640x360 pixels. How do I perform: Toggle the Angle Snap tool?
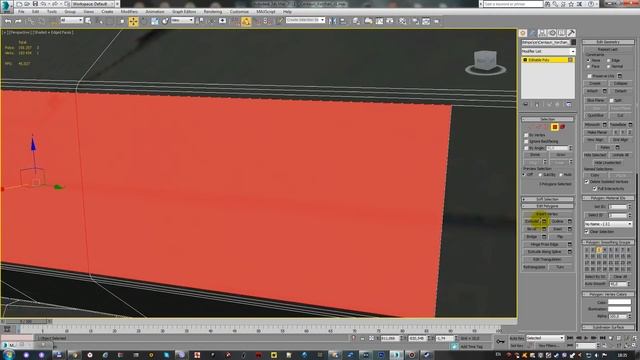pos(246,21)
